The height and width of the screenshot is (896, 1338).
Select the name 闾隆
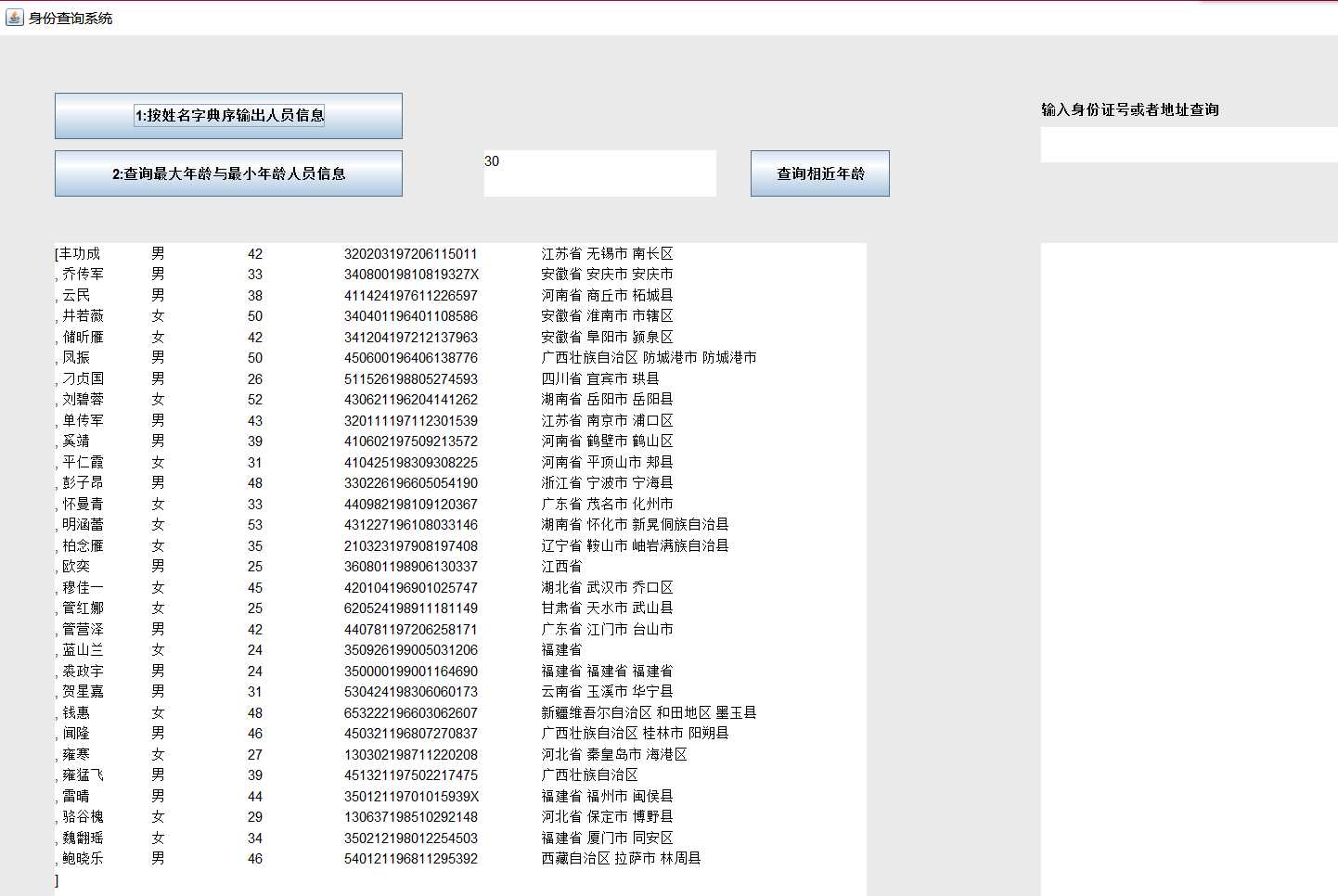[x=76, y=734]
